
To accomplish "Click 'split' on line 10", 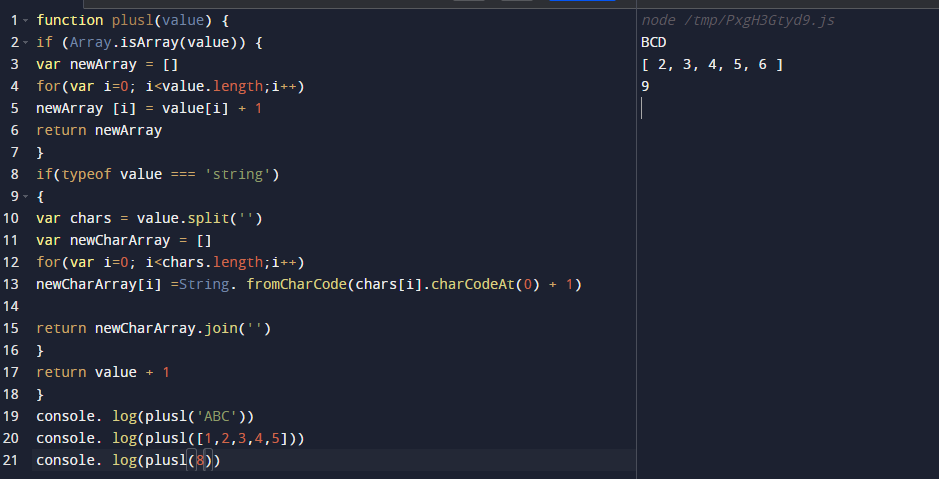I will [x=208, y=219].
